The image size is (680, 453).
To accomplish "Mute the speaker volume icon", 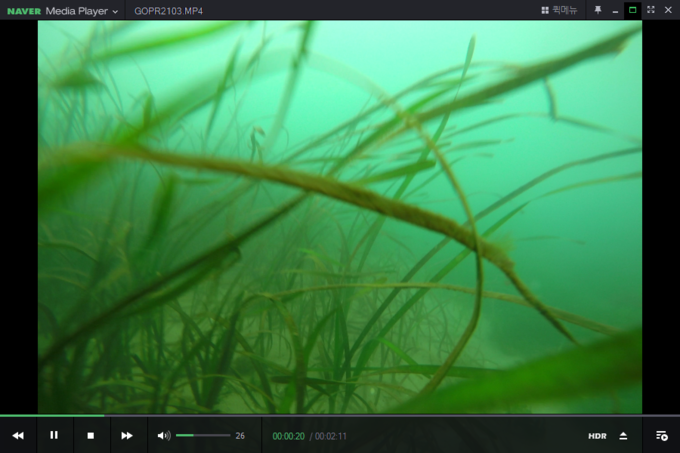I will (x=163, y=435).
